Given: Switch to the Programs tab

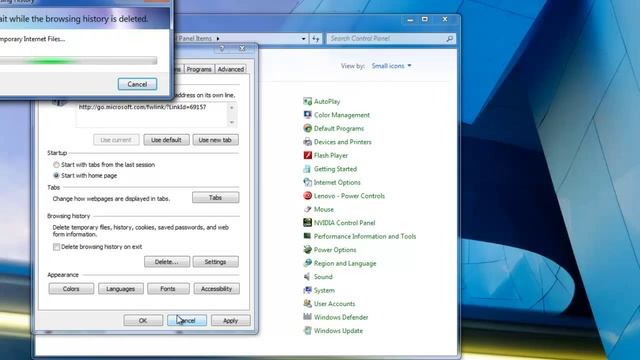Looking at the screenshot, I should [x=199, y=69].
